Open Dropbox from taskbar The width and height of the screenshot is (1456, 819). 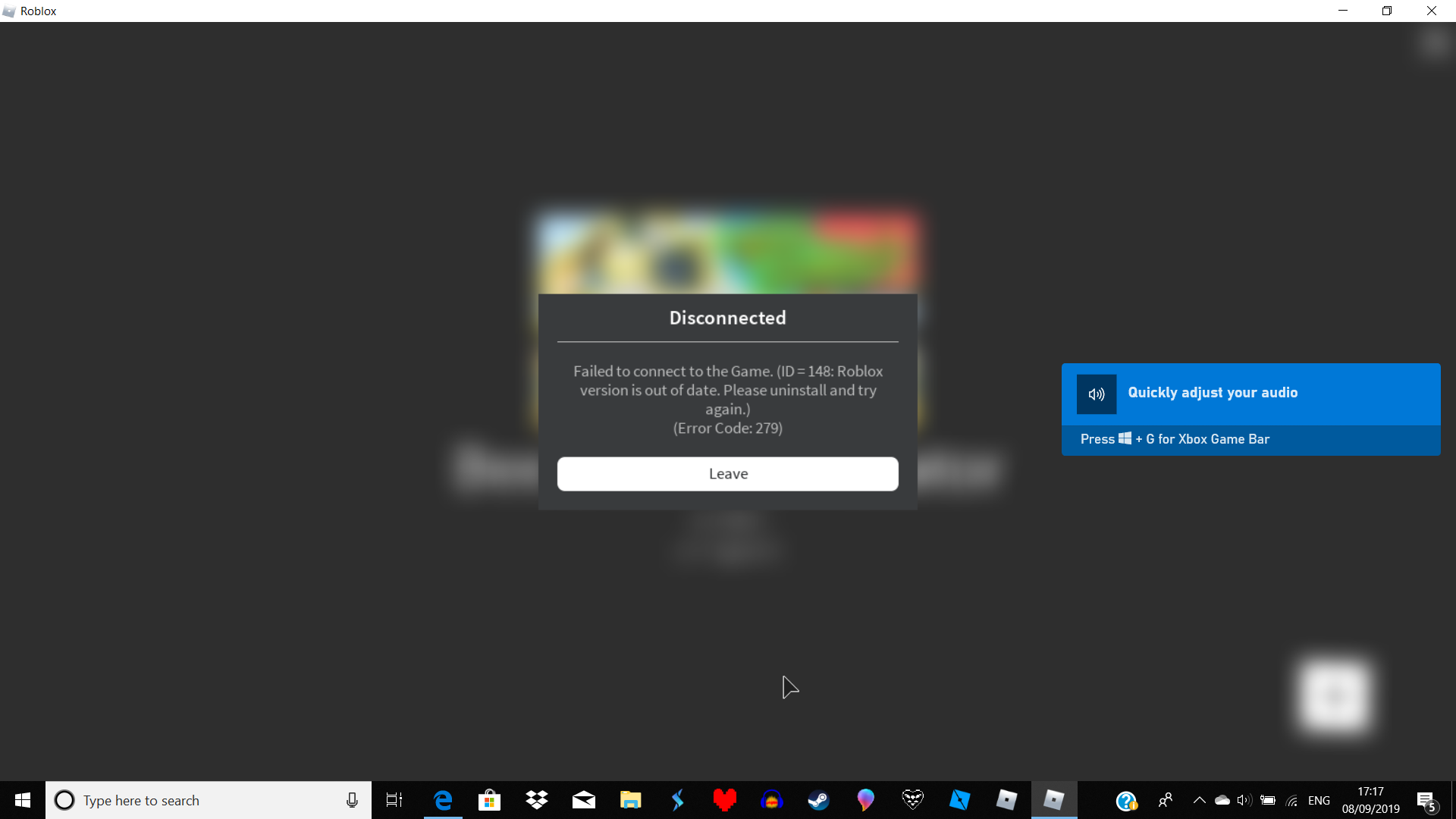[536, 800]
